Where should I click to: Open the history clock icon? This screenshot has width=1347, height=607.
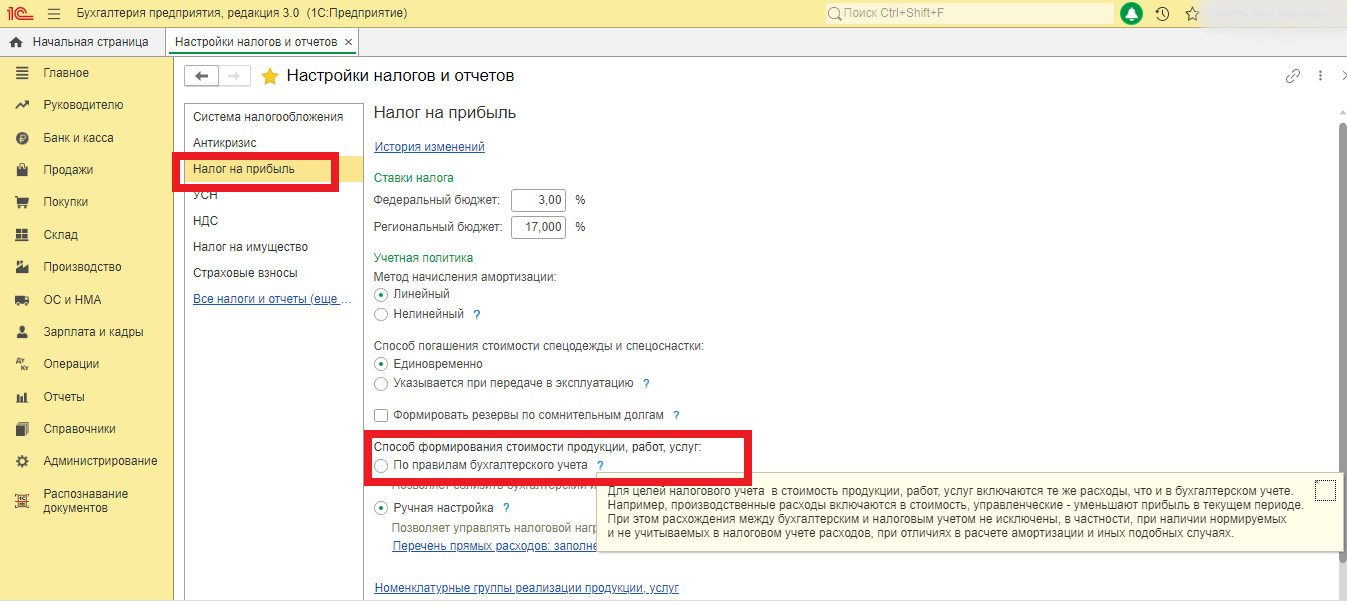click(1162, 14)
